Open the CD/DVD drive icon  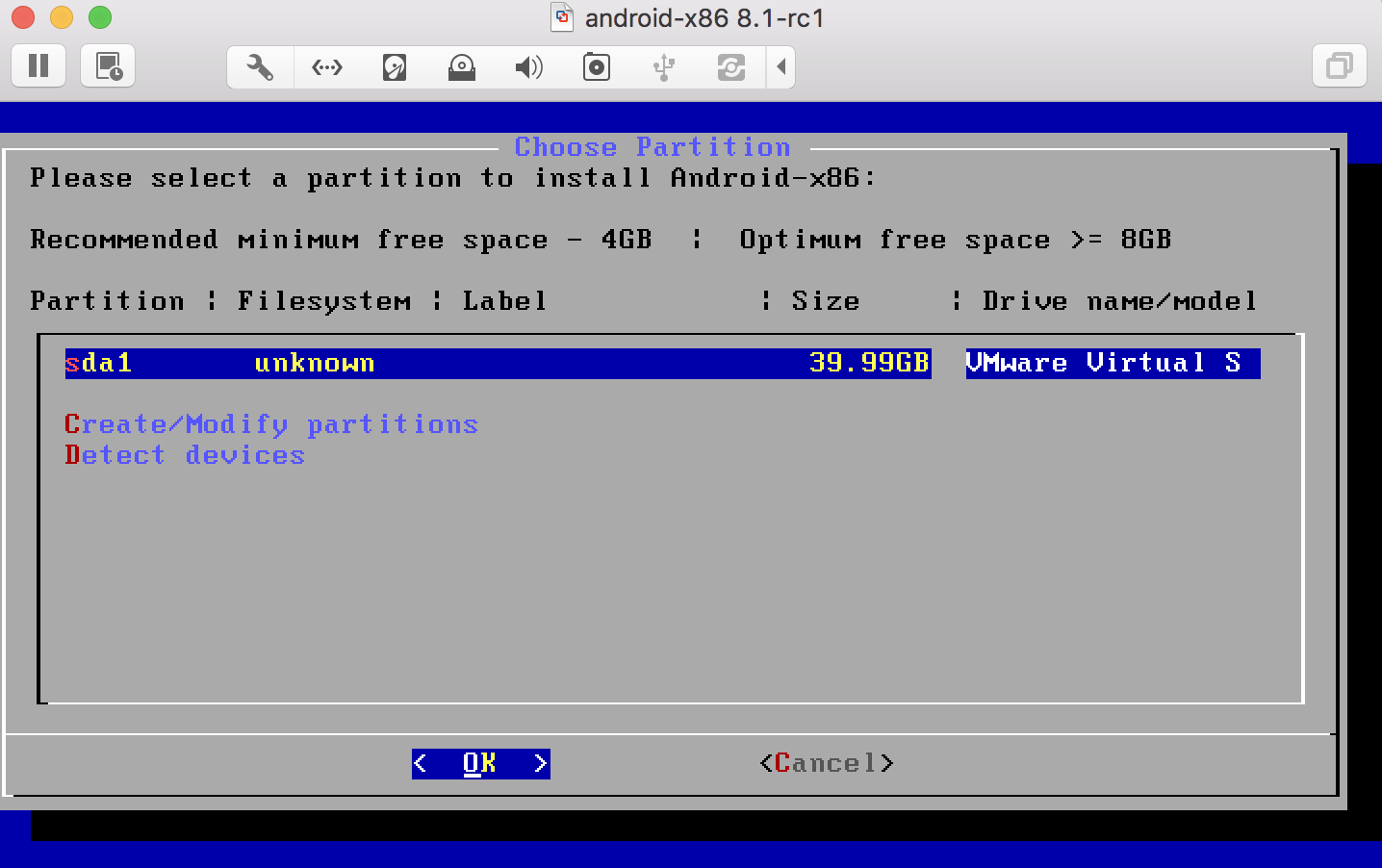(x=461, y=67)
